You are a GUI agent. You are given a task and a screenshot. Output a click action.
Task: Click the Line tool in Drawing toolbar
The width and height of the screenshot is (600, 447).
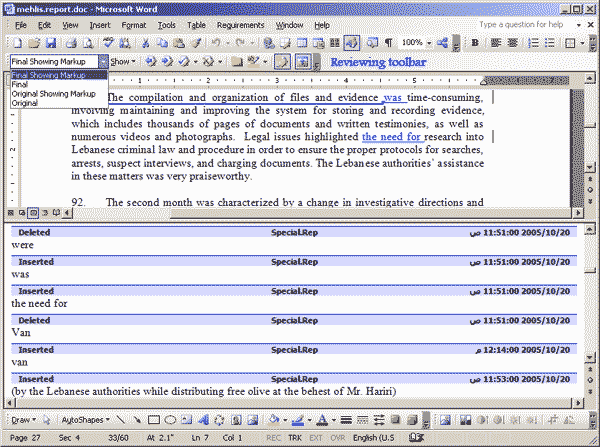click(120, 420)
